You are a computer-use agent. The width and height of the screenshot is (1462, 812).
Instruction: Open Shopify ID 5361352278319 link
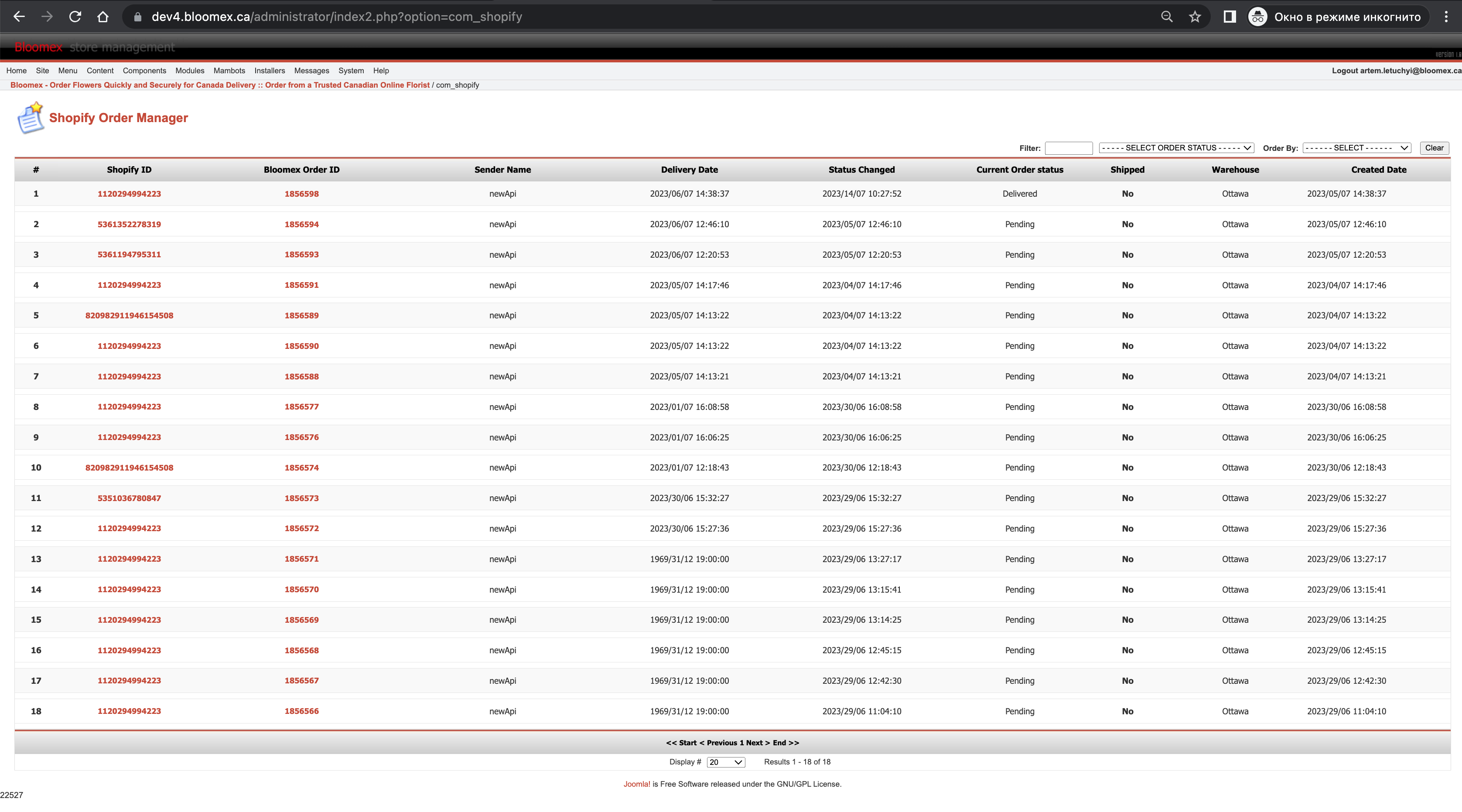pyautogui.click(x=130, y=224)
